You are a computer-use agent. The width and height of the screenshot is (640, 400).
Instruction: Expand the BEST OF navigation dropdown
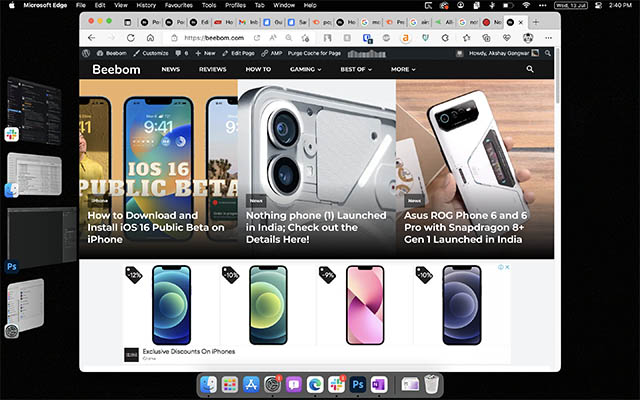pos(355,70)
